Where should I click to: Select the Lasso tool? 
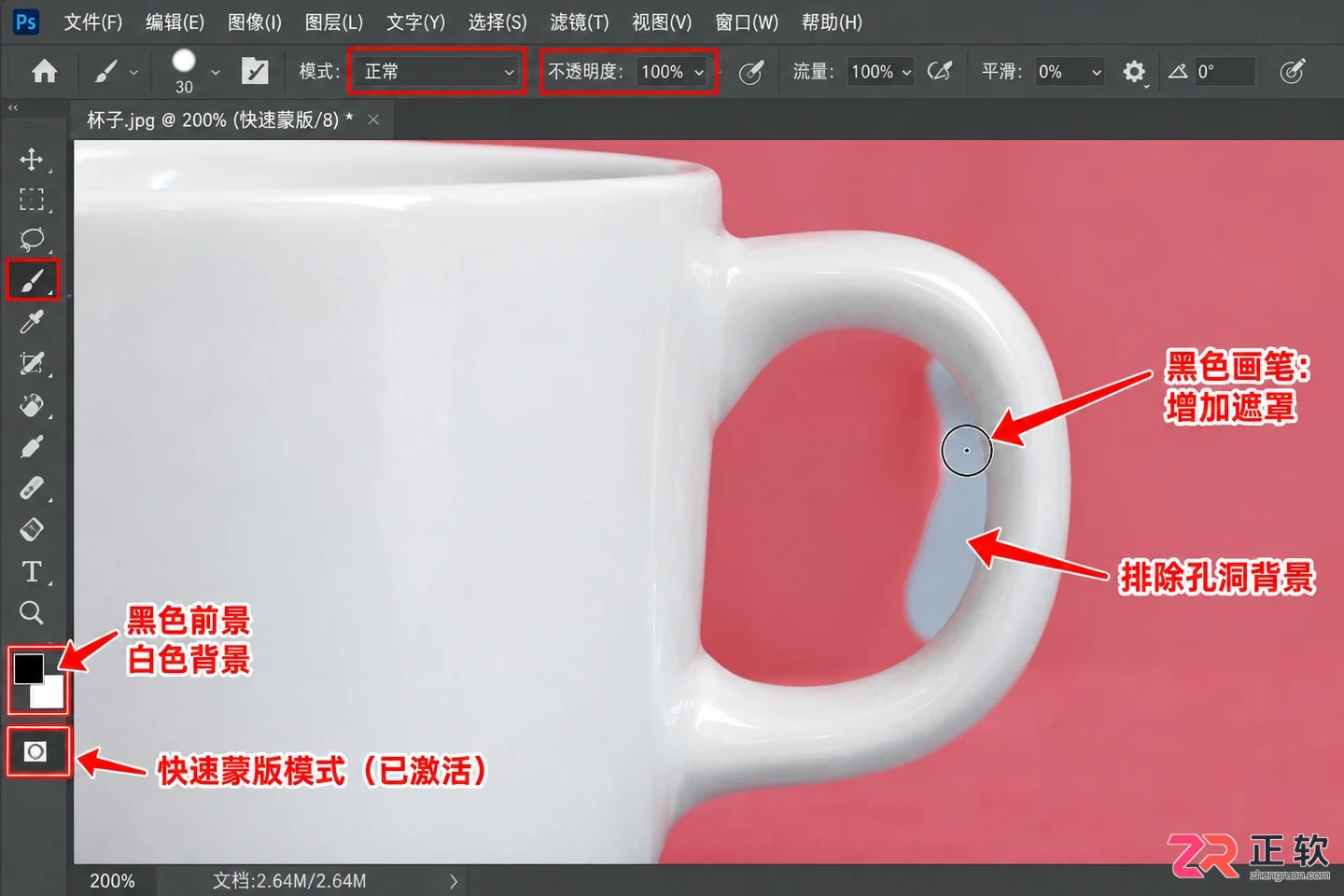pyautogui.click(x=32, y=239)
